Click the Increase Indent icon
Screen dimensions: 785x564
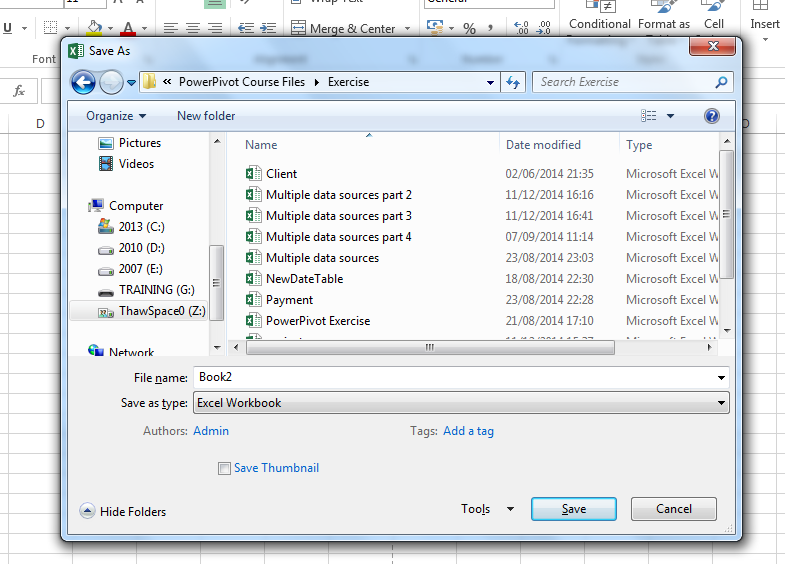(x=268, y=28)
